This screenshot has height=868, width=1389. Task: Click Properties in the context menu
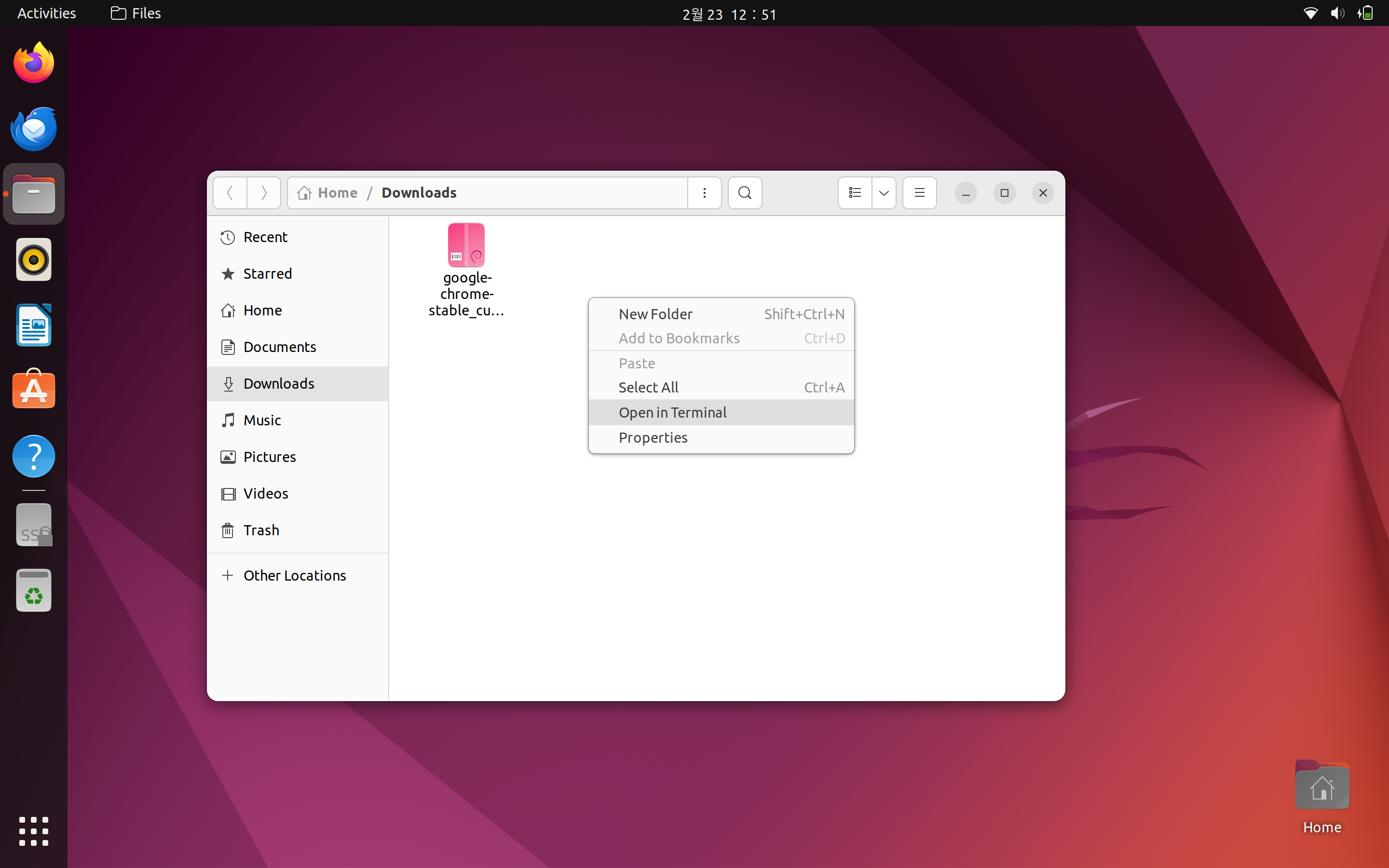coord(653,437)
